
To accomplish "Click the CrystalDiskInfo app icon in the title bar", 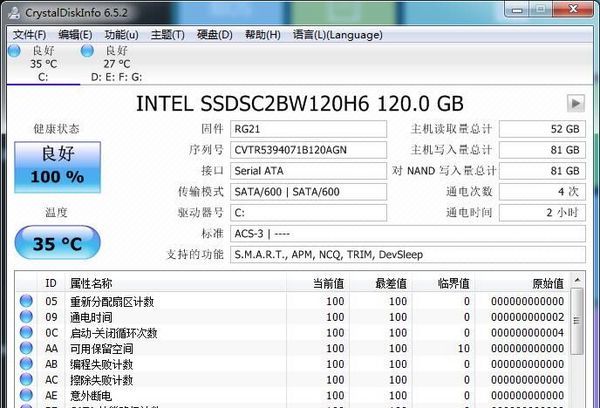I will click(15, 12).
